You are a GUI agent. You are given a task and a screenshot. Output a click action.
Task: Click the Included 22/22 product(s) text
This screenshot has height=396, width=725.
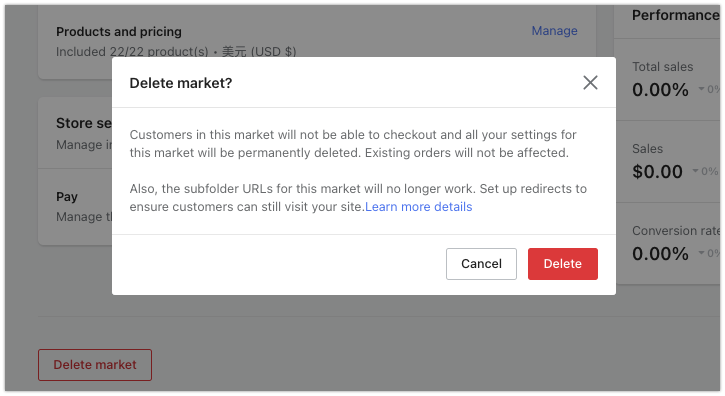click(x=132, y=51)
